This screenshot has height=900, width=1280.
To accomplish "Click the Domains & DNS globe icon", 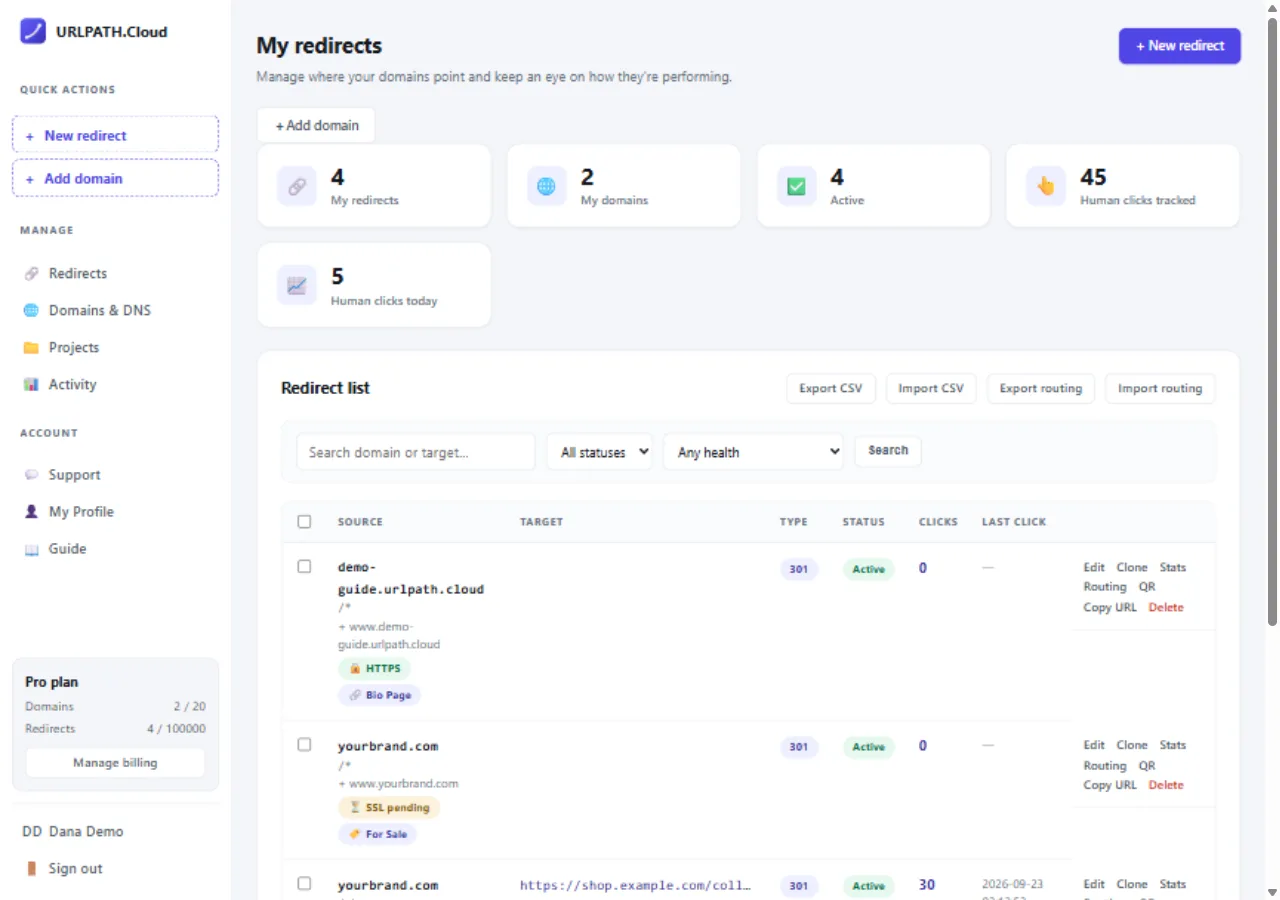I will click(x=31, y=310).
